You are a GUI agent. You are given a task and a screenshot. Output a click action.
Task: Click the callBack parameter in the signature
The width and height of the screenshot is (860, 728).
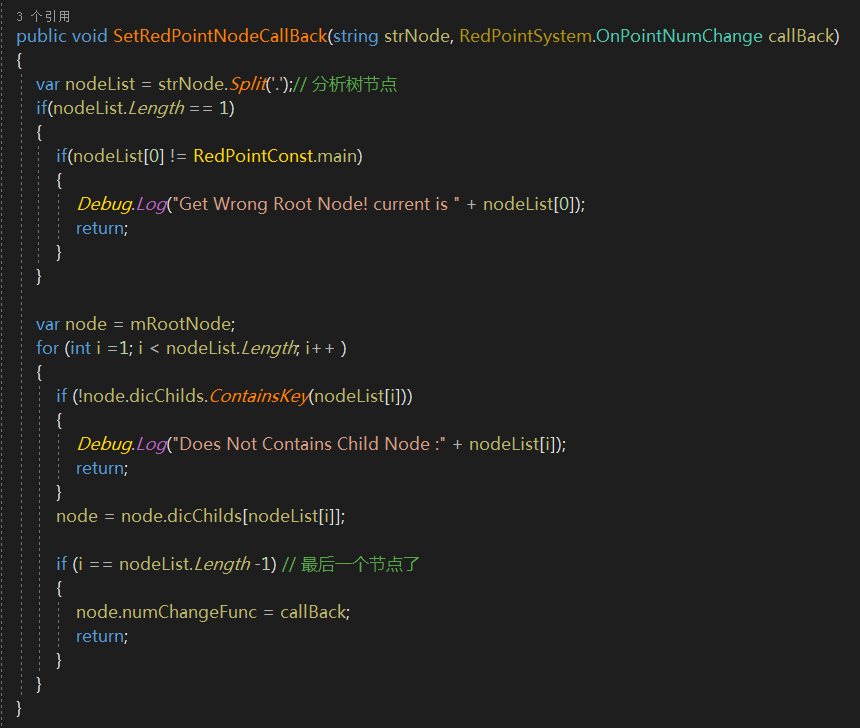coord(801,36)
